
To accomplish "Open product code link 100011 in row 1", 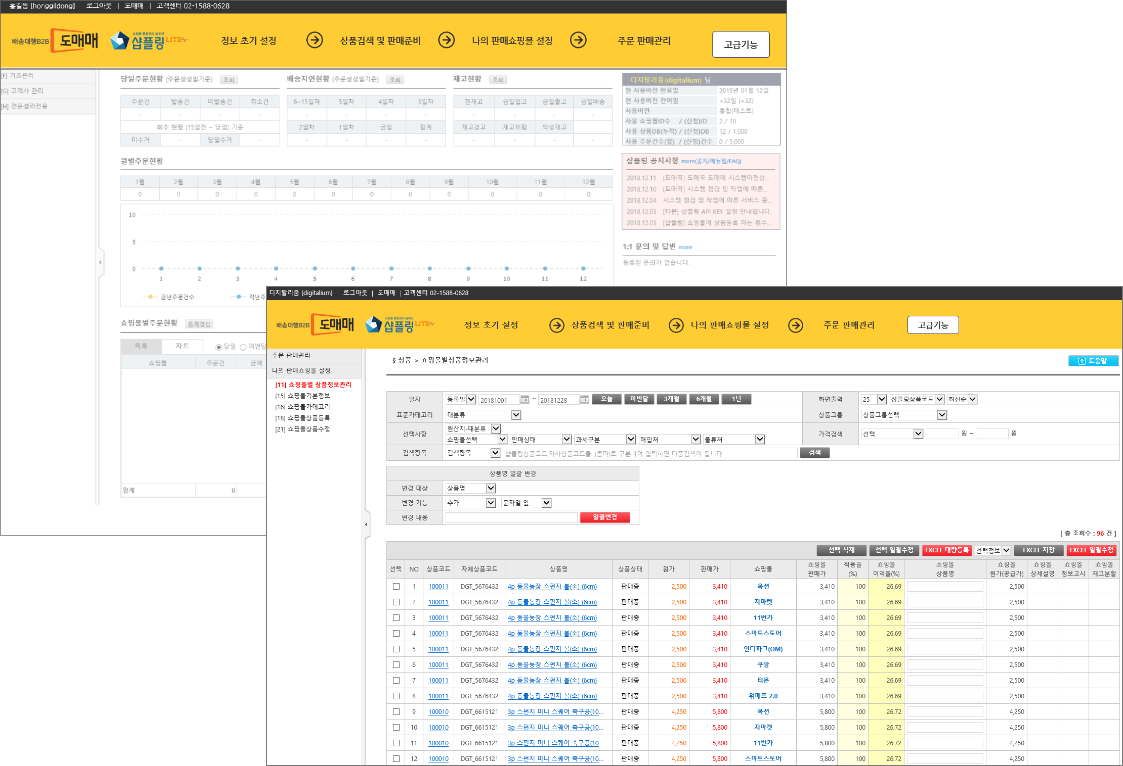I will coord(438,586).
